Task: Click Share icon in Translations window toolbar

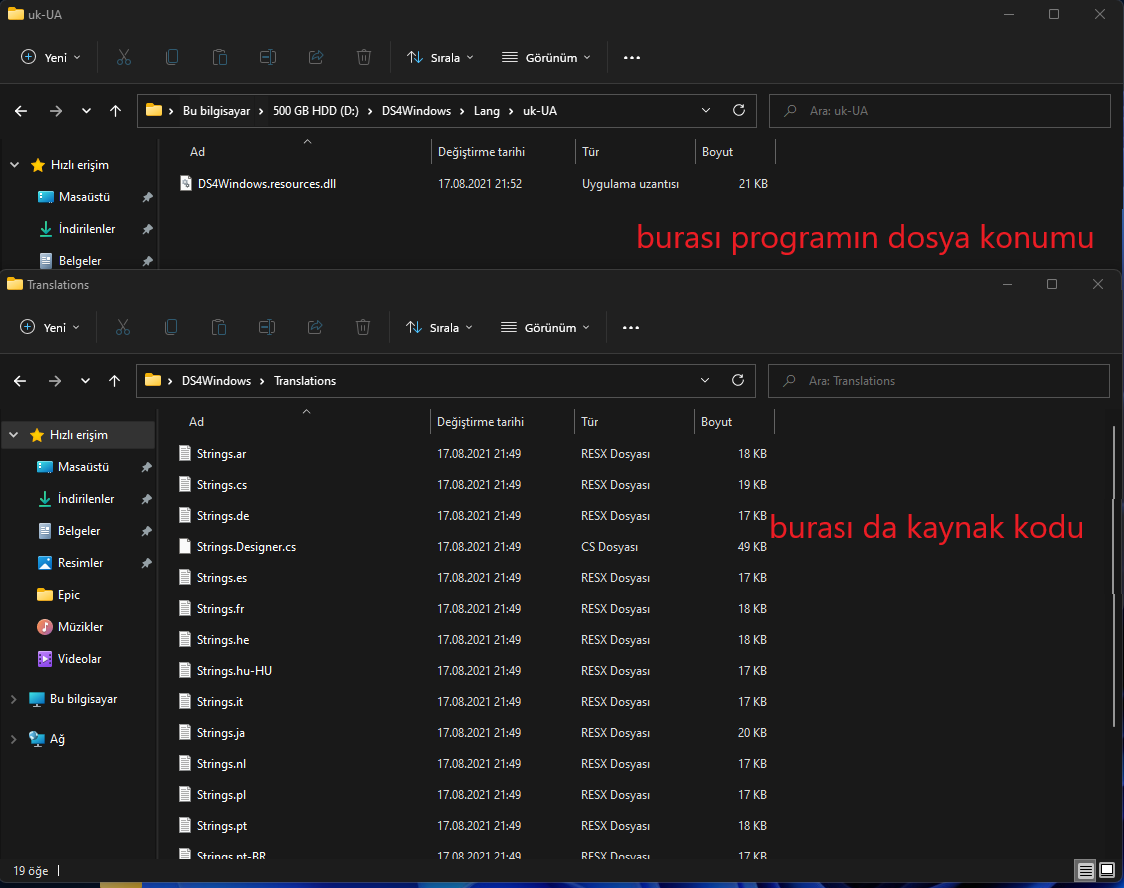Action: (315, 328)
